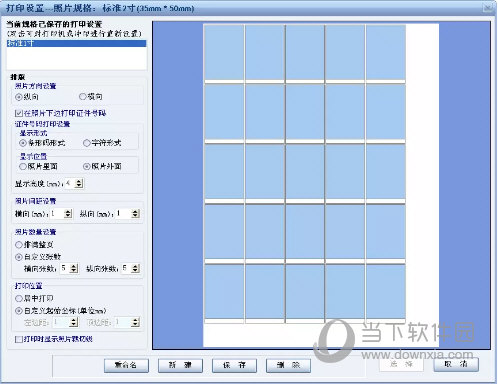
Task: Choose 字符形式 display format
Action: click(x=87, y=143)
